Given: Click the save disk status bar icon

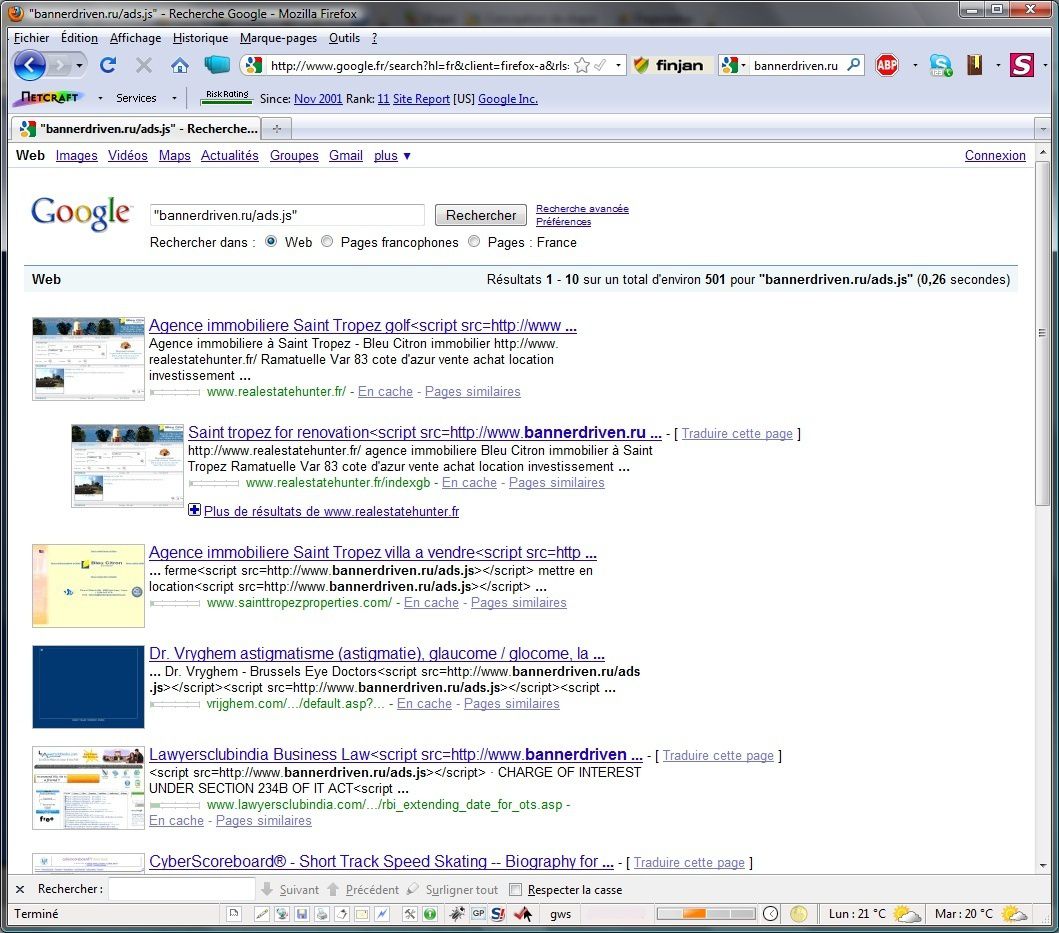Looking at the screenshot, I should (x=302, y=914).
